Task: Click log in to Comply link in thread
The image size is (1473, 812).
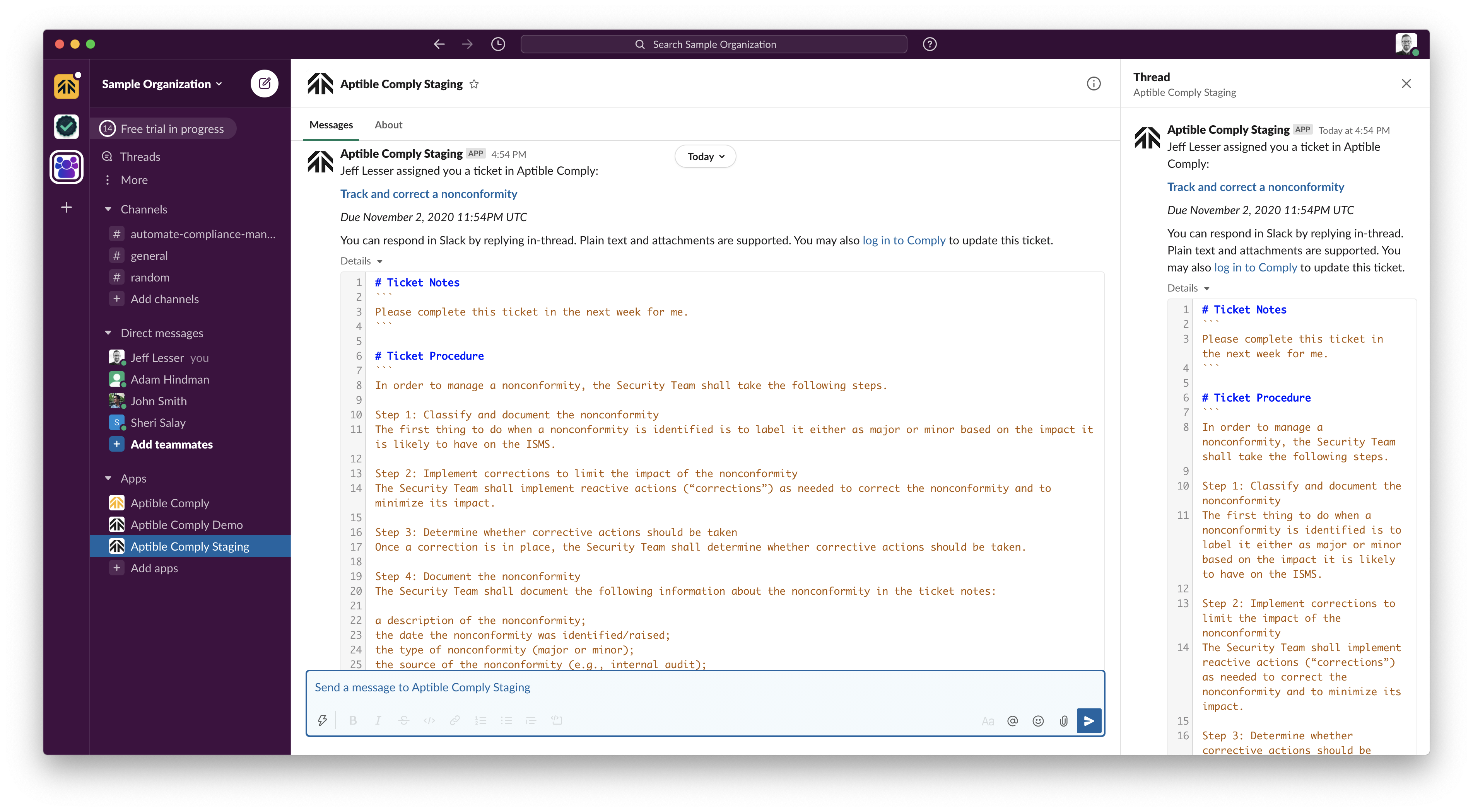Action: pos(1255,268)
